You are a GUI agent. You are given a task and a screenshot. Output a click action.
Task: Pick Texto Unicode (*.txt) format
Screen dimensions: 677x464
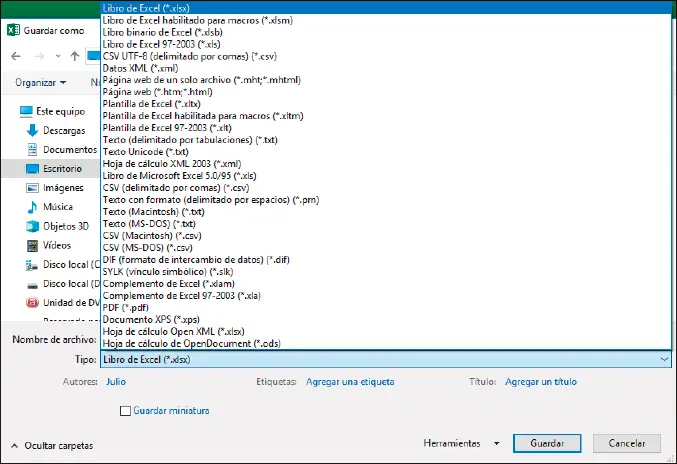click(x=386, y=152)
